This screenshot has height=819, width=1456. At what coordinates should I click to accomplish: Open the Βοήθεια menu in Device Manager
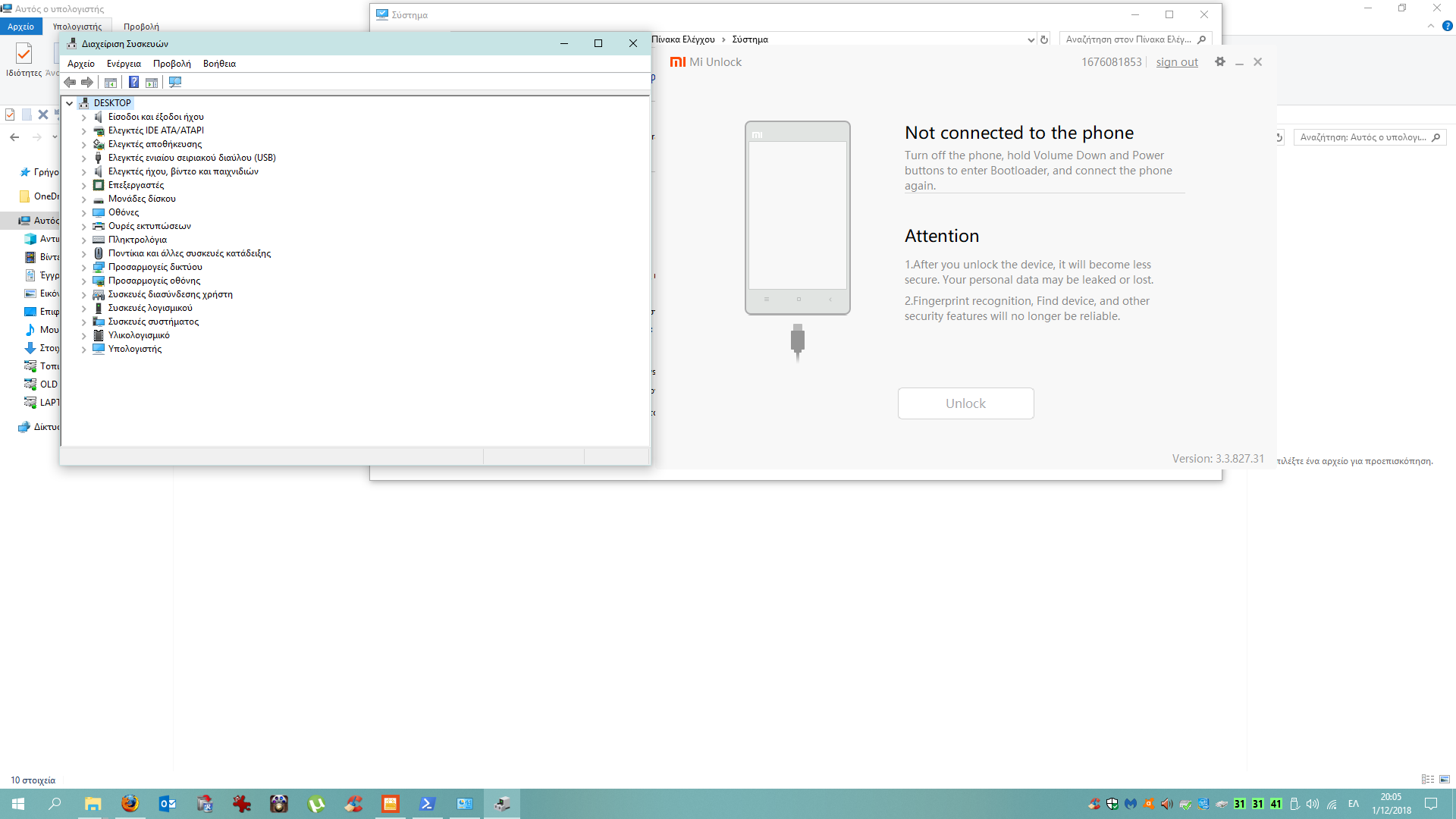point(219,64)
